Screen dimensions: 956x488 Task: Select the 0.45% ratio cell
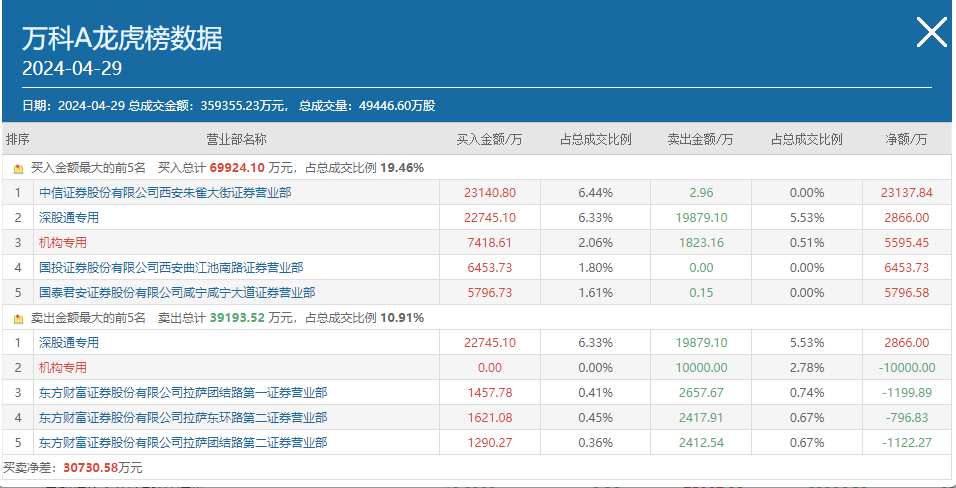click(596, 418)
